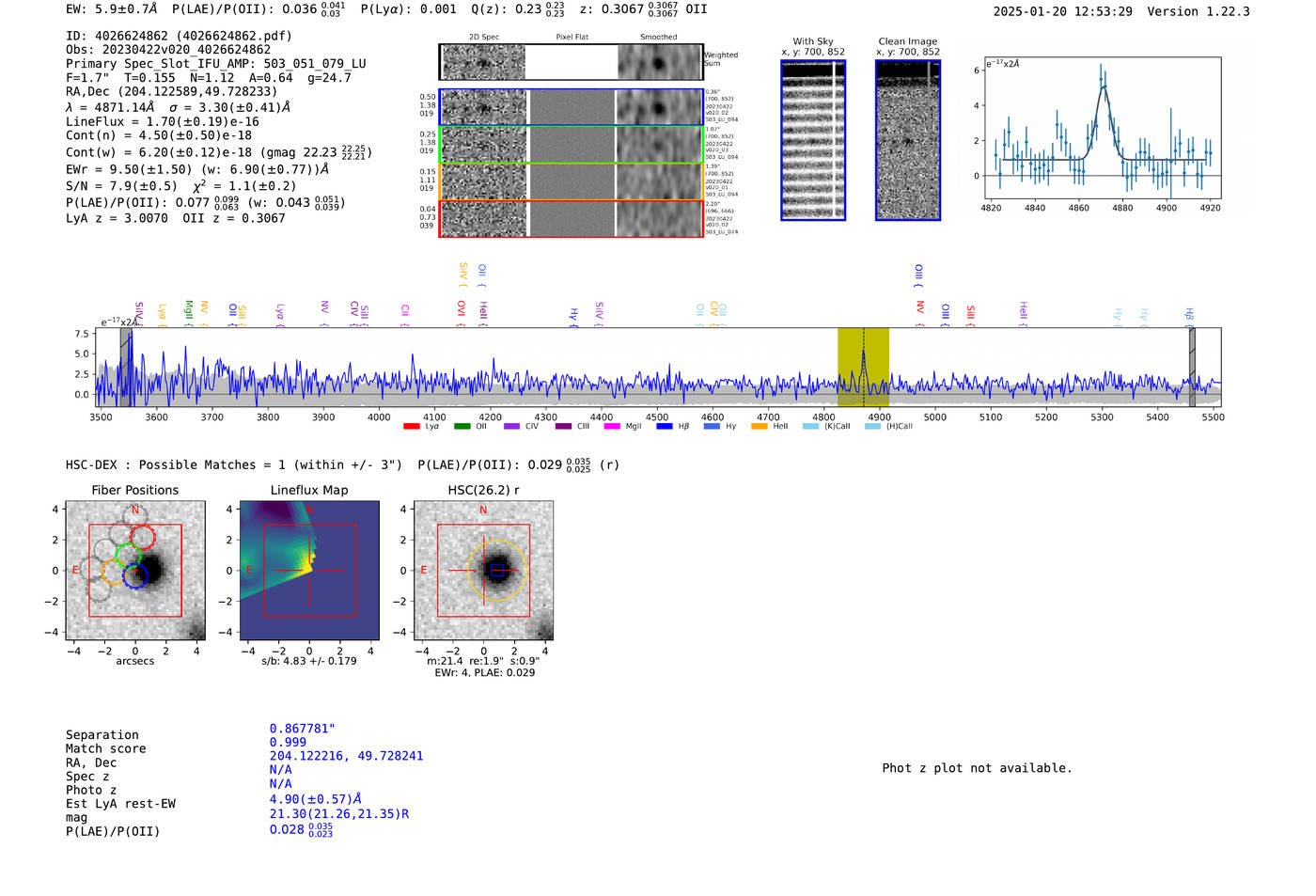Open the HSC(26.2) r cutout image
Viewport: 1316px width, 896px height.
pos(483,571)
